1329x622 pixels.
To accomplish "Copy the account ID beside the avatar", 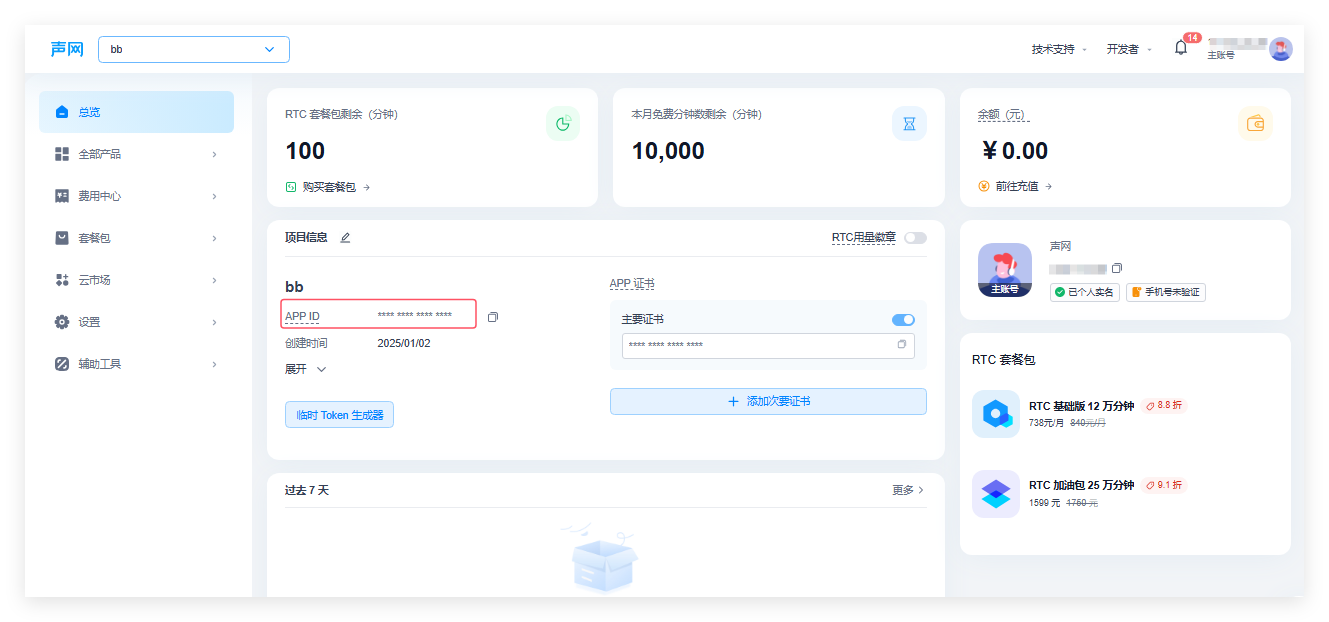I will pyautogui.click(x=1117, y=268).
